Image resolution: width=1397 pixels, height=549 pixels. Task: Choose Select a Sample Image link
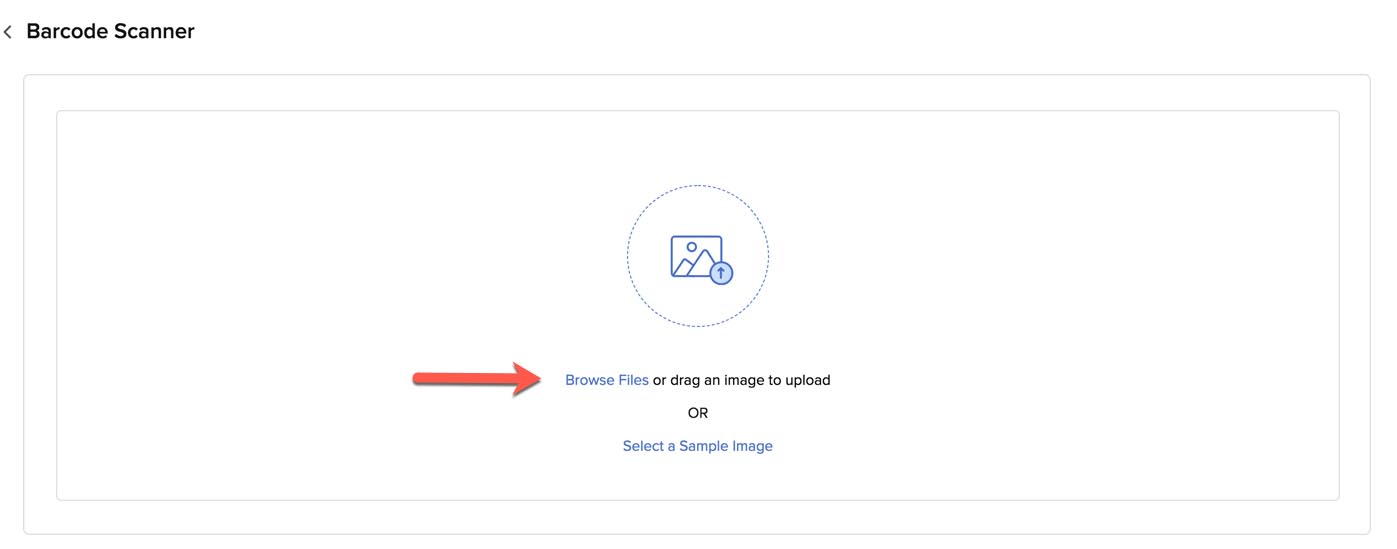(697, 446)
